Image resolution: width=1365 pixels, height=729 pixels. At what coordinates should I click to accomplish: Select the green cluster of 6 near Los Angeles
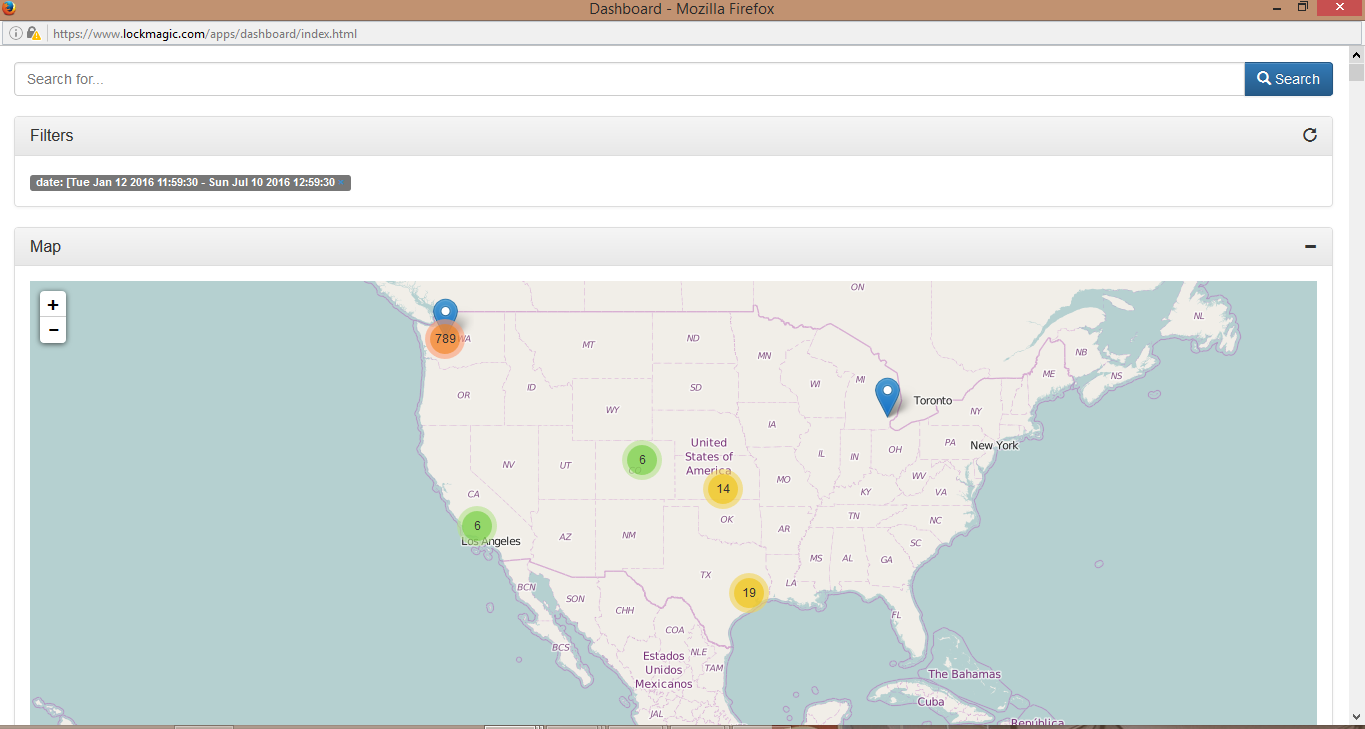[x=477, y=524]
